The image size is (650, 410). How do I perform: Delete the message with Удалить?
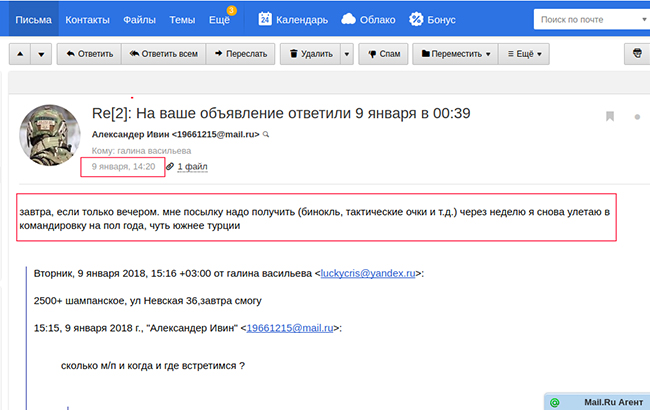coord(310,54)
